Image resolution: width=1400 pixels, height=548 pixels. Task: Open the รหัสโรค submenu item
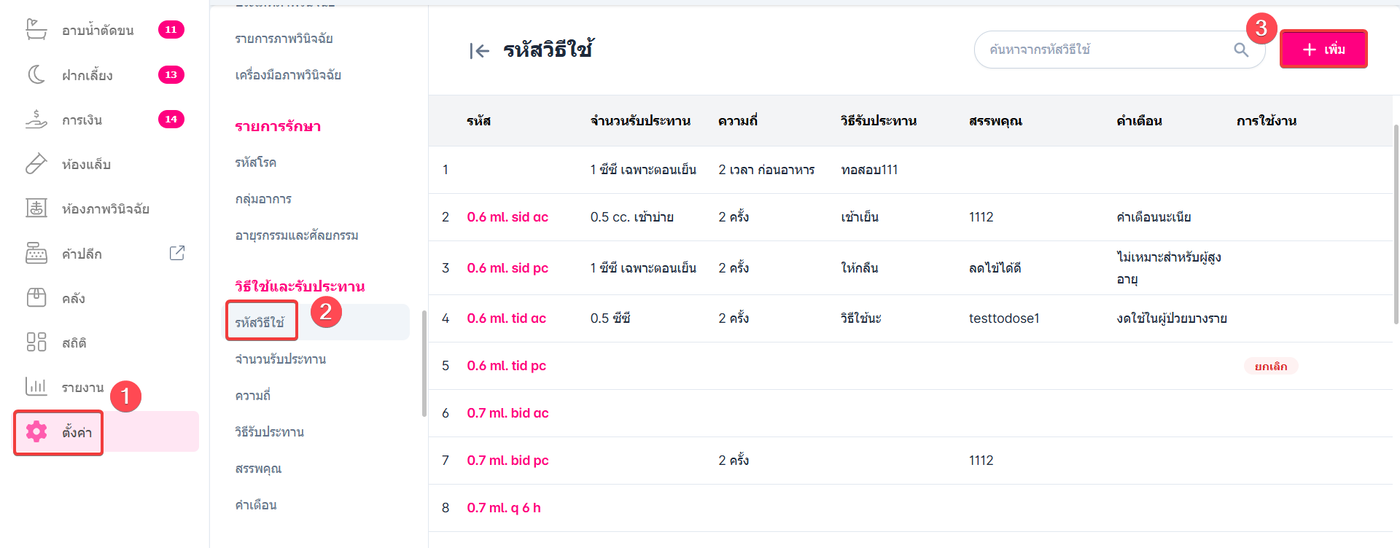point(257,162)
